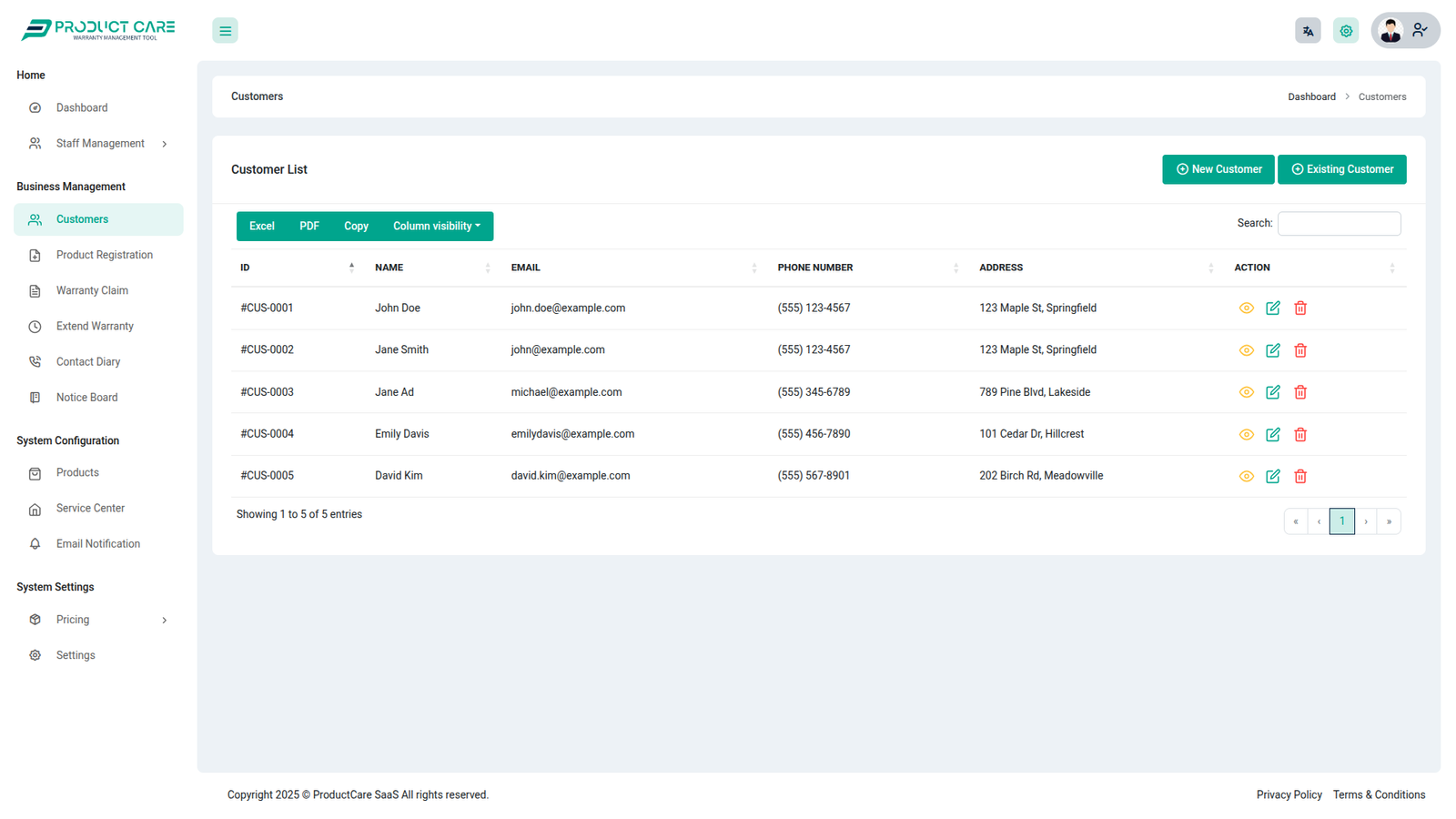View details of customer #CUS-0003
The width and height of the screenshot is (1456, 819).
[x=1246, y=392]
